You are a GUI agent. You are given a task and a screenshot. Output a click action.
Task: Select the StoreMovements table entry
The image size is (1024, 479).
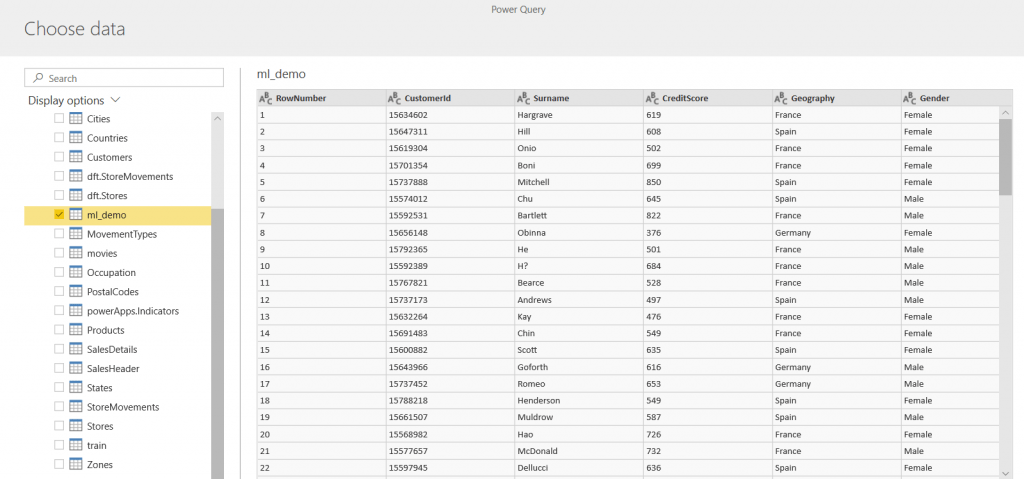coord(122,407)
